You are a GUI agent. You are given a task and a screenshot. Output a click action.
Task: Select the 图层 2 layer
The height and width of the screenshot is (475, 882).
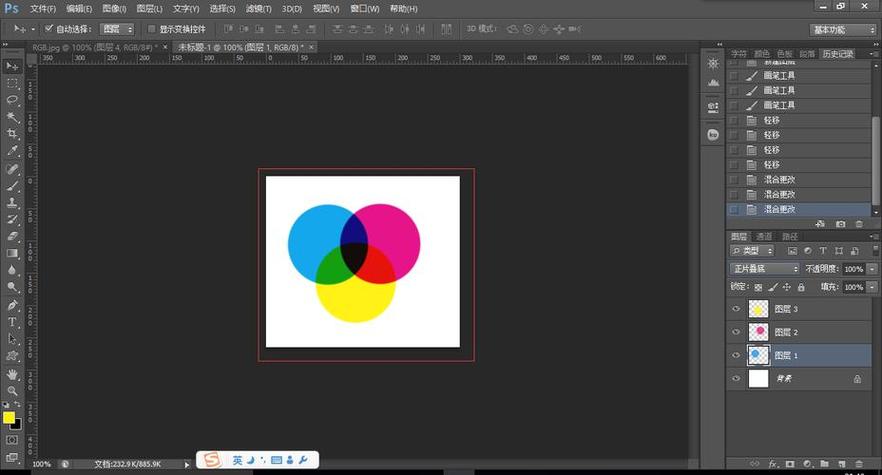tap(800, 332)
